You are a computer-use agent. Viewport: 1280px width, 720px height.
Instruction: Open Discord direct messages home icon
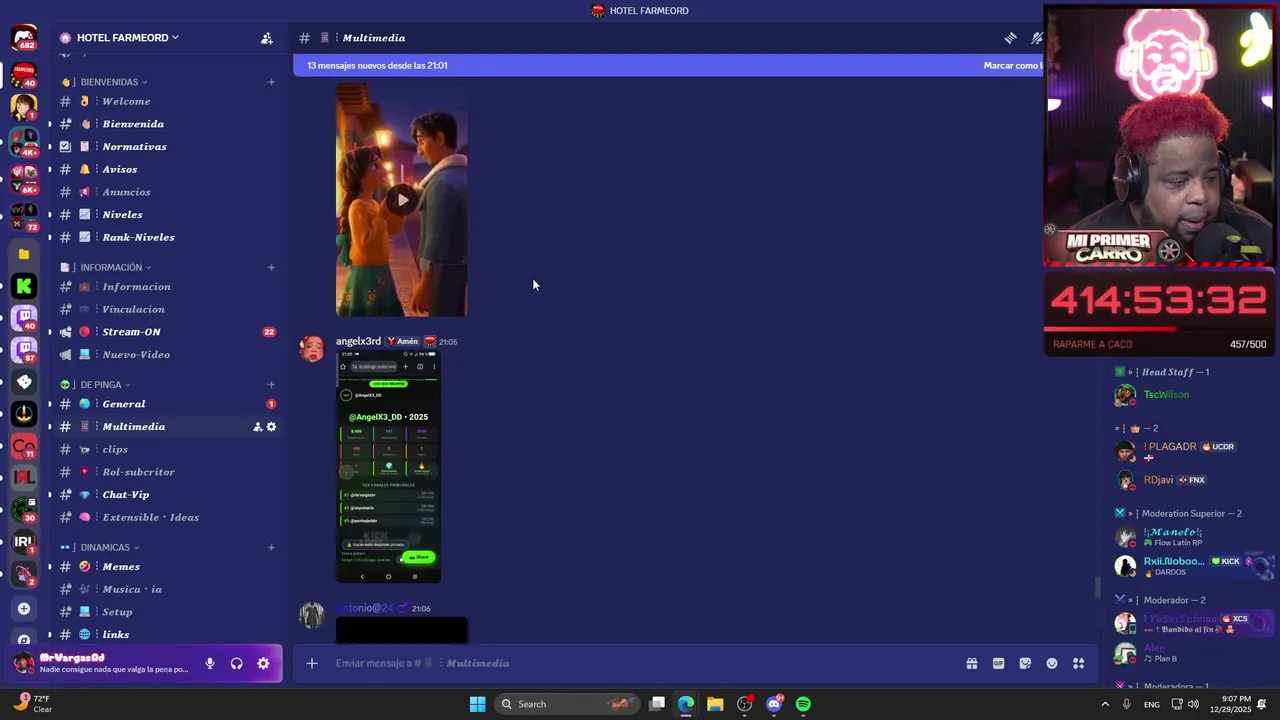[24, 38]
